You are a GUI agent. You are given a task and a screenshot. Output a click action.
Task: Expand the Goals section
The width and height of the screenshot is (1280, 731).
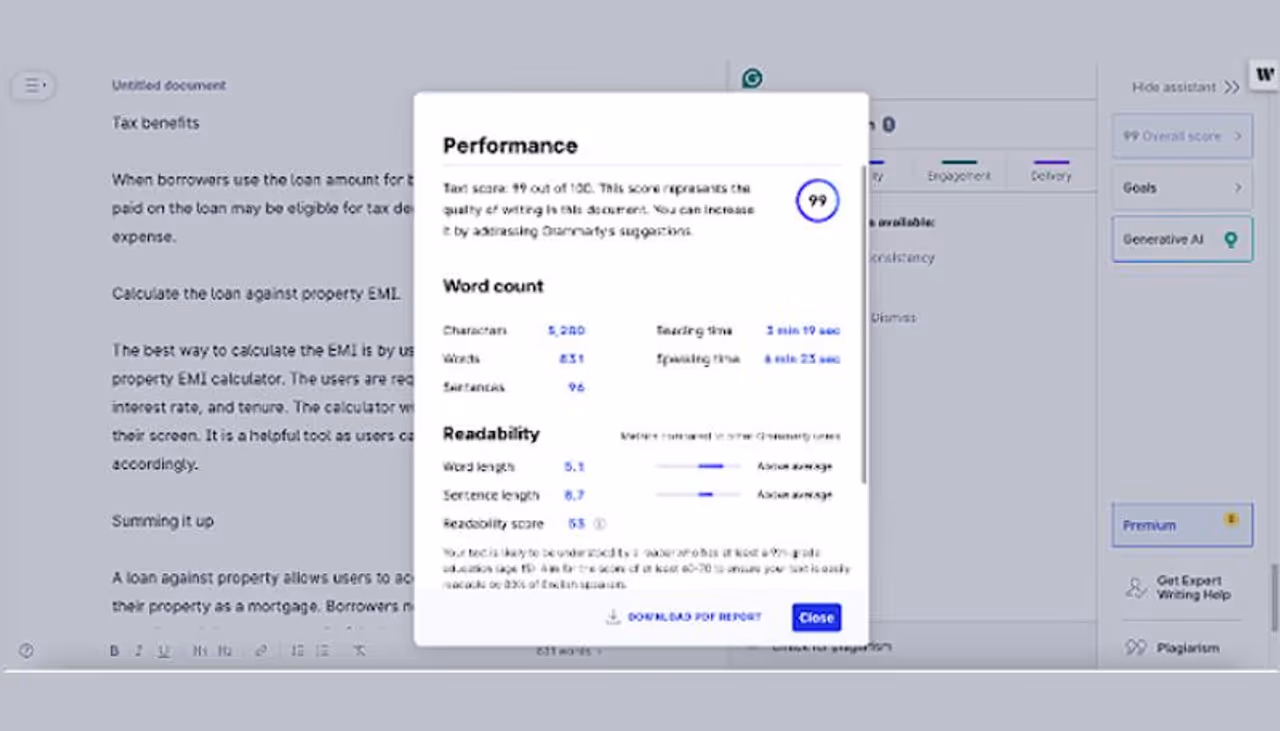tap(1182, 187)
